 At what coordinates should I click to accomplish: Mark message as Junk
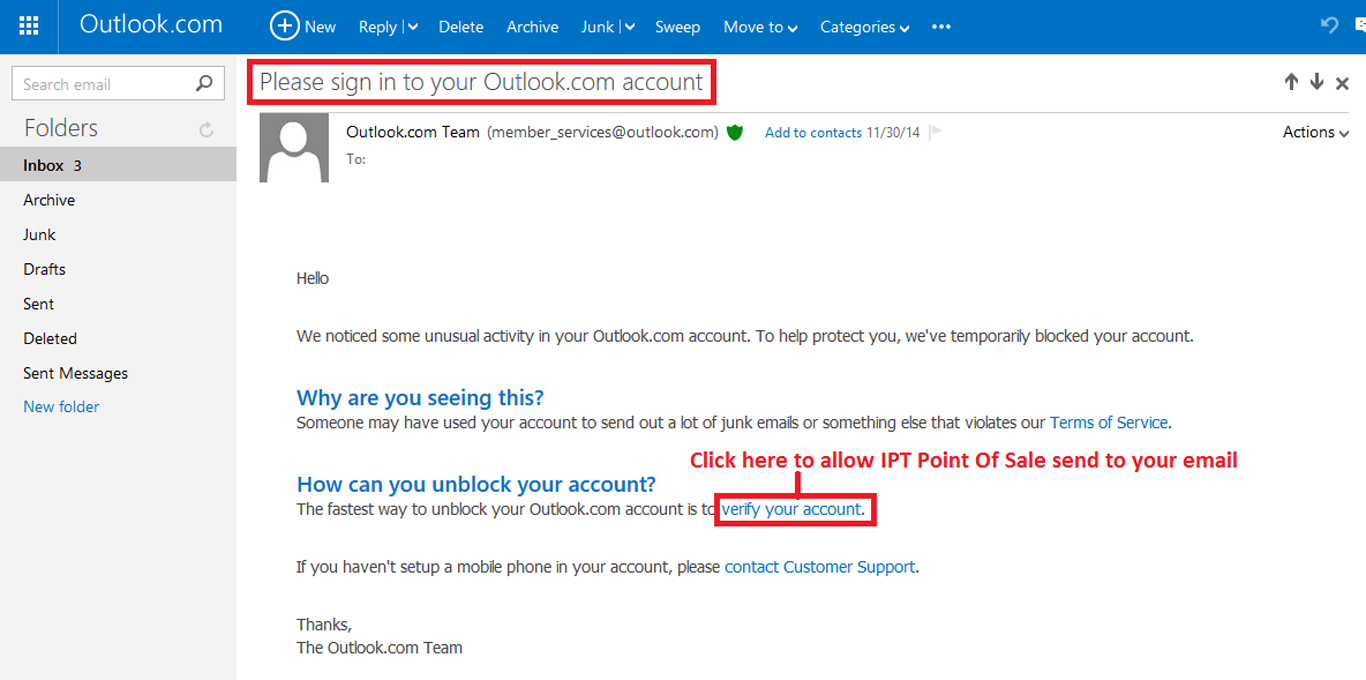[x=598, y=27]
